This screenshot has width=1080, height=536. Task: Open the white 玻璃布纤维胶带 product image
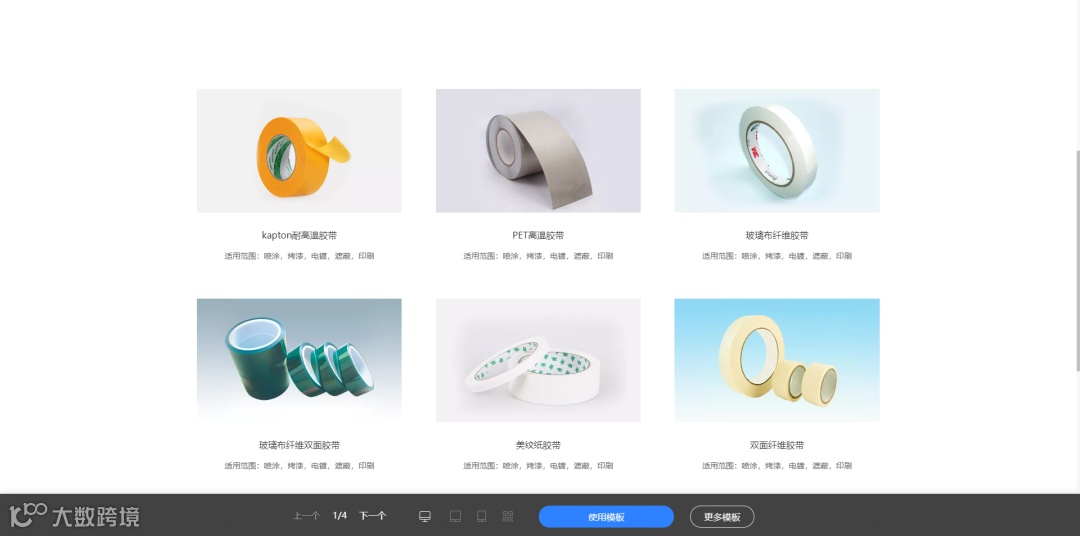point(777,150)
